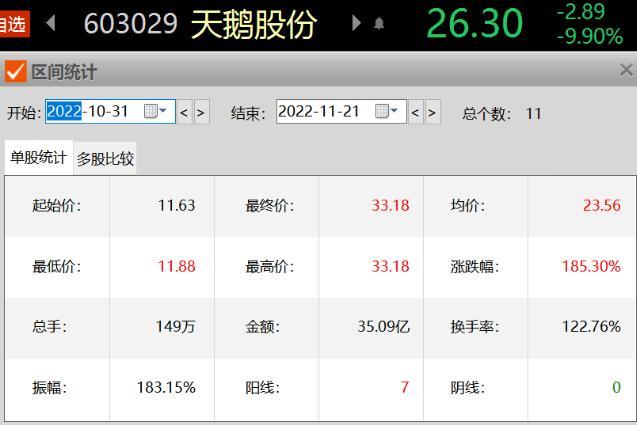Open the start date calendar dropdown

[x=156, y=112]
